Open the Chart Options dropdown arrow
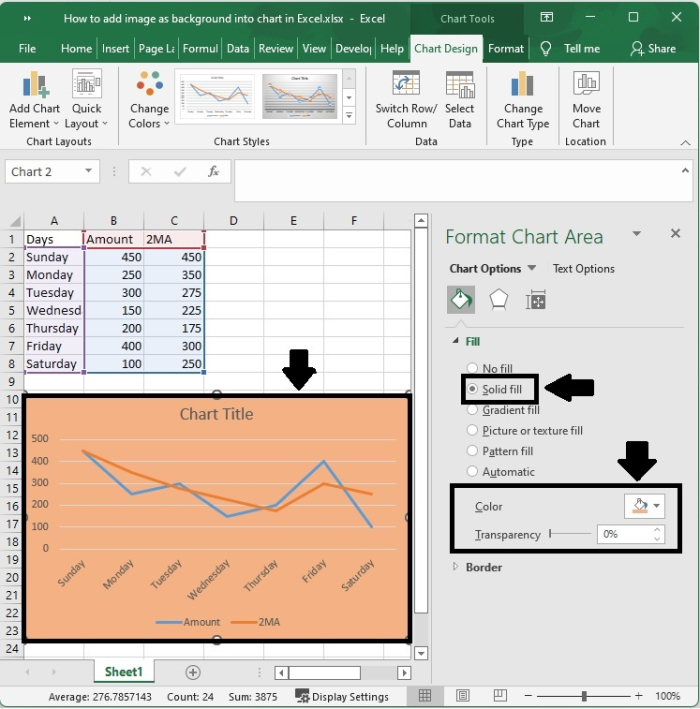This screenshot has width=700, height=709. click(532, 268)
